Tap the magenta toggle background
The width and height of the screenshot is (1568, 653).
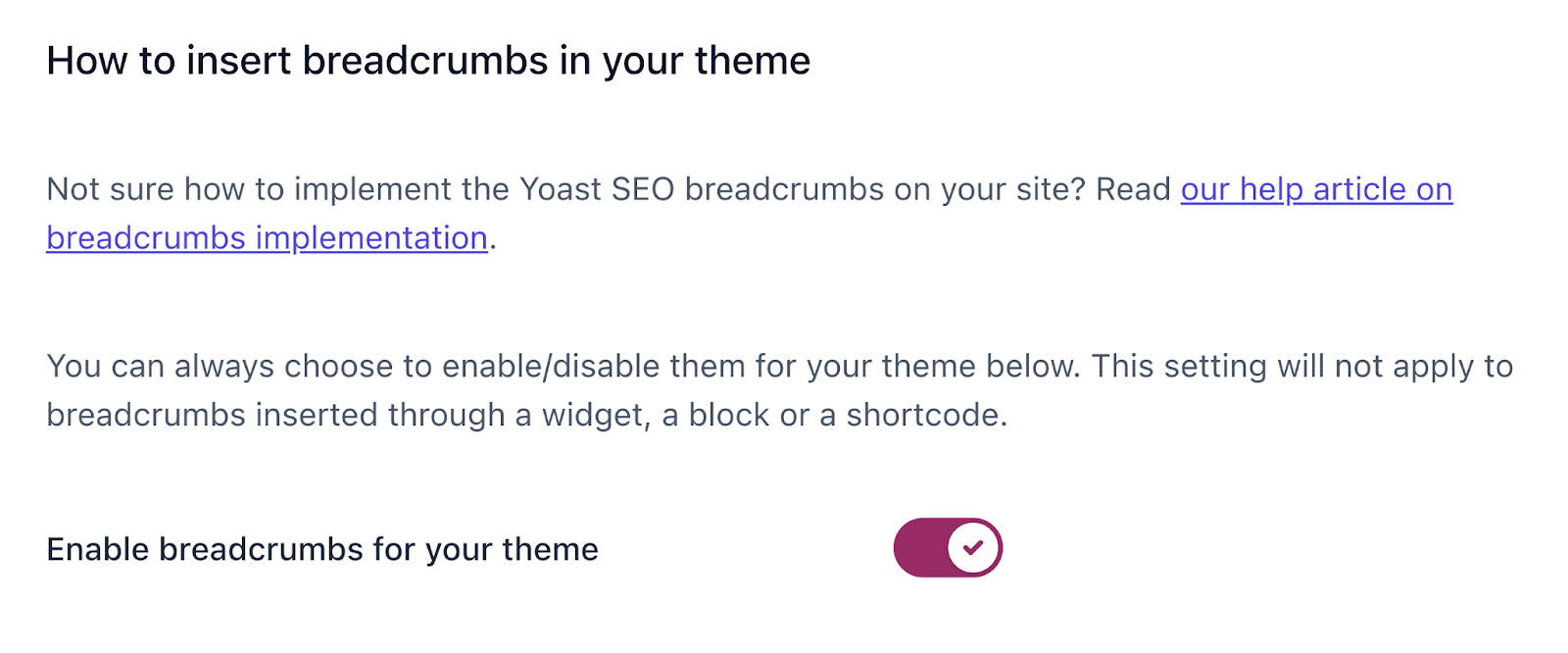point(921,547)
